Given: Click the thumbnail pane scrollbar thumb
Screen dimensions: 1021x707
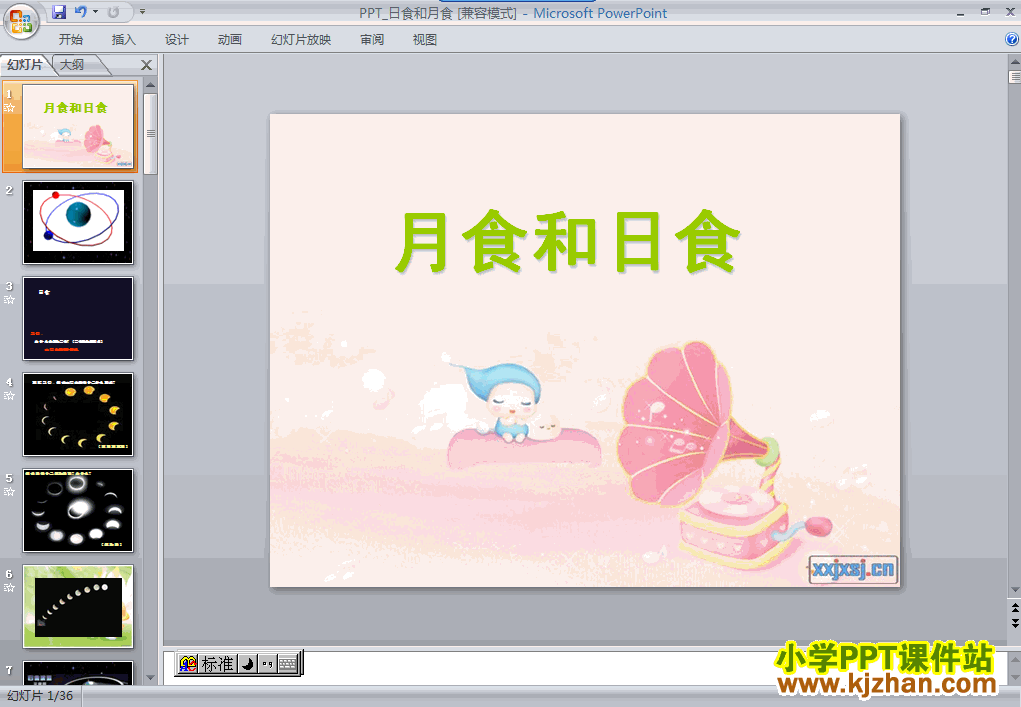Looking at the screenshot, I should (x=150, y=133).
